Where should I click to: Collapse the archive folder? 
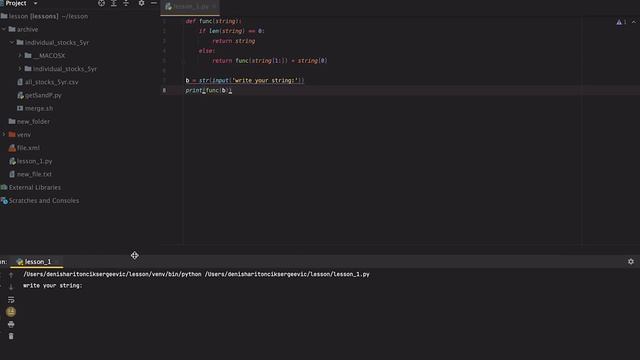(x=4, y=29)
